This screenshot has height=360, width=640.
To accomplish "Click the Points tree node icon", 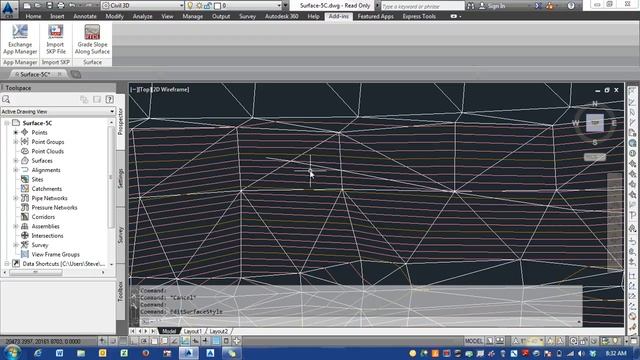I will click(24, 132).
